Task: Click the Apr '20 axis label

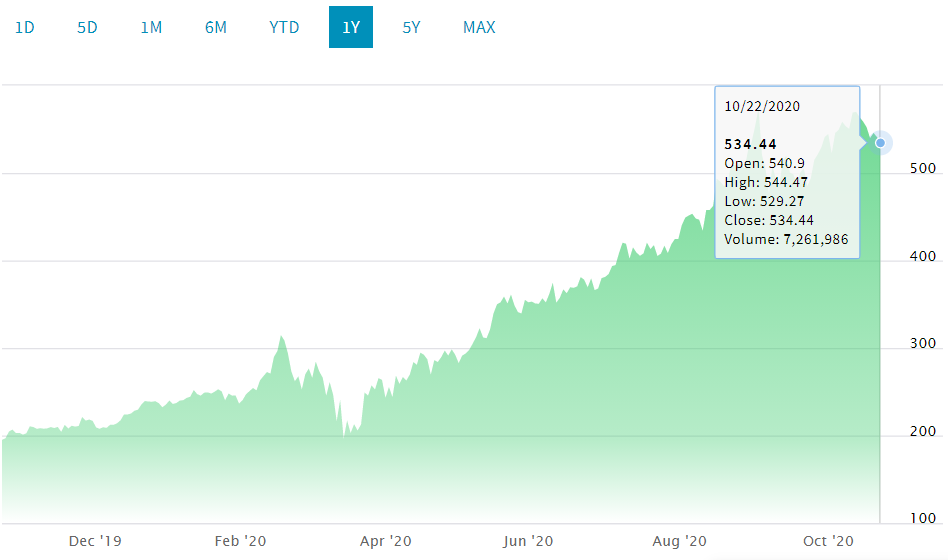Action: (386, 541)
